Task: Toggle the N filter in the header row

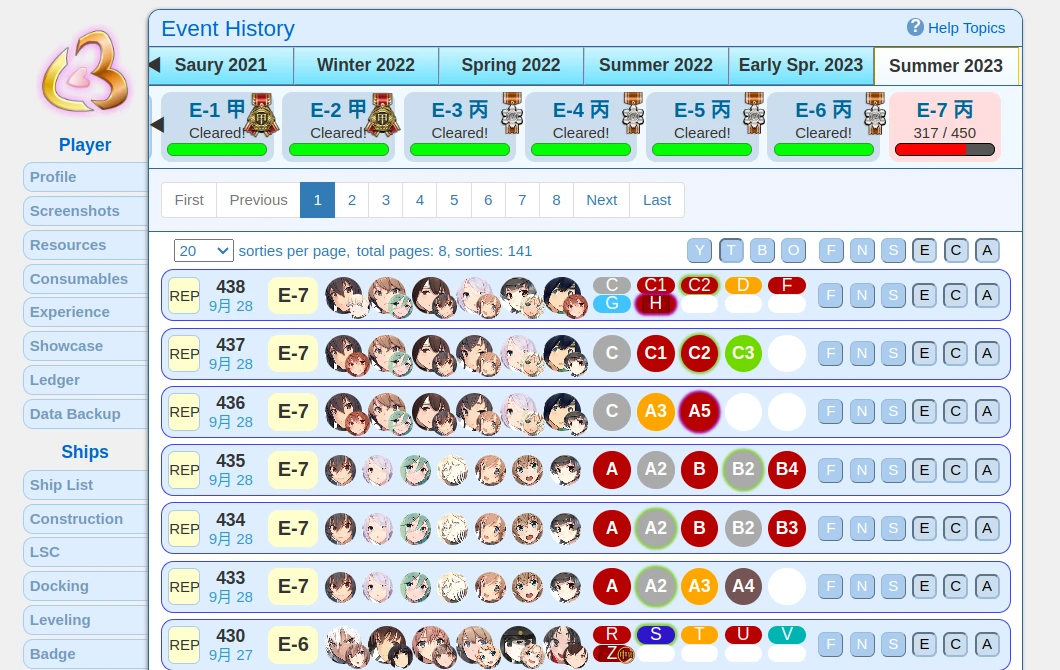Action: coord(862,251)
